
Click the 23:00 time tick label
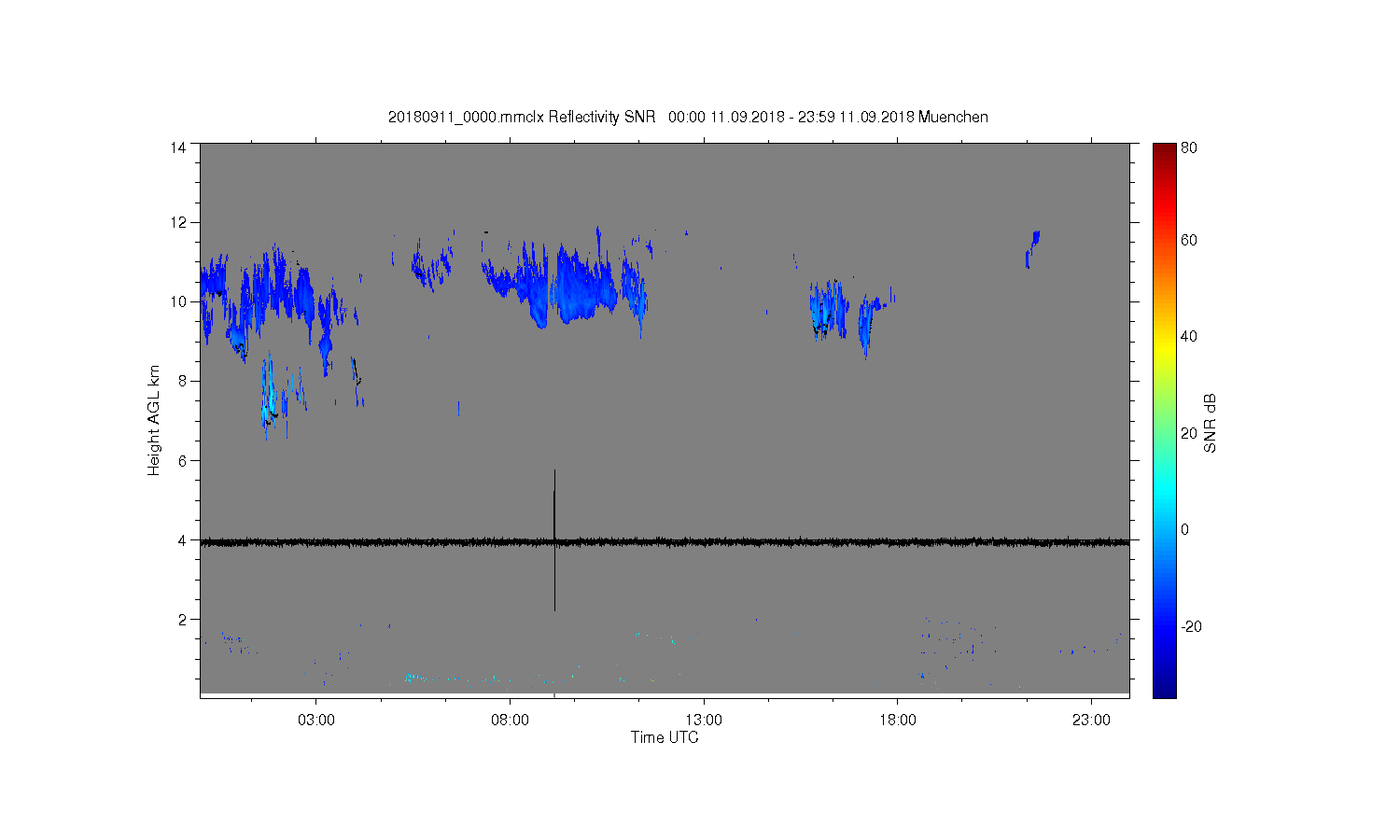pos(1091,721)
